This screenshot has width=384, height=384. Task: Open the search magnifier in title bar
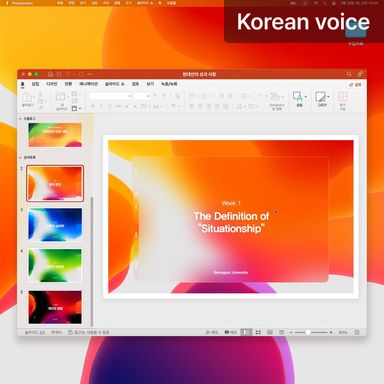[349, 74]
